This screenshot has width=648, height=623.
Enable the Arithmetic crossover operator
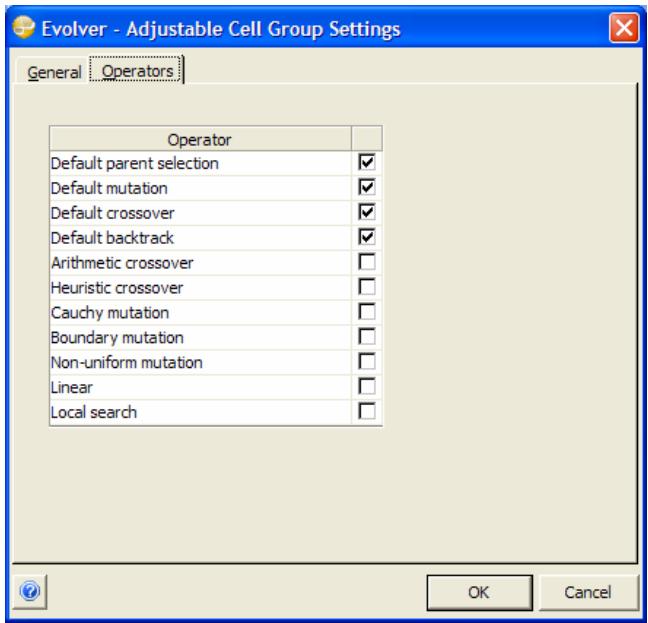pos(366,262)
